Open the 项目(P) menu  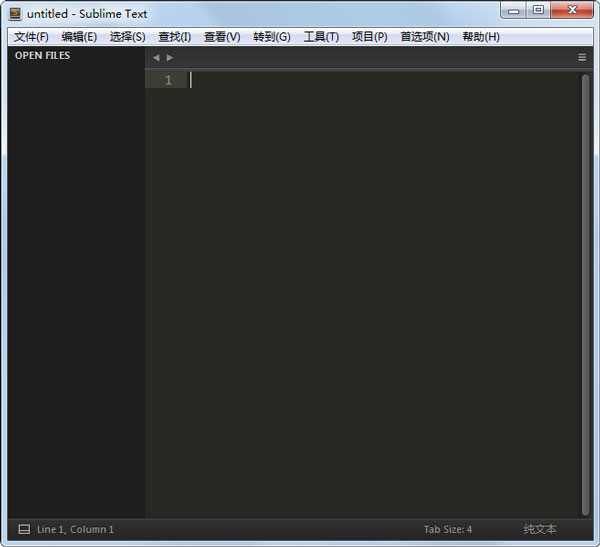tap(370, 37)
